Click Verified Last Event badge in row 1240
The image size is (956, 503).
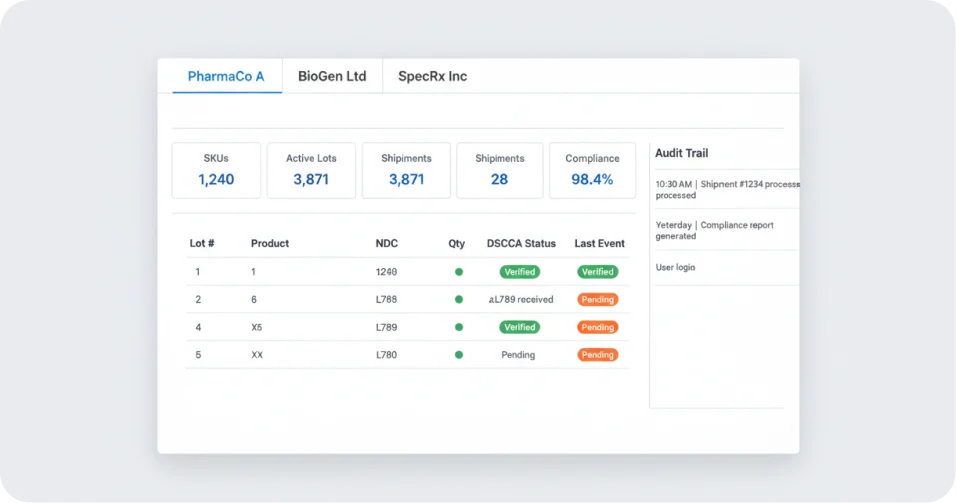[x=598, y=272]
